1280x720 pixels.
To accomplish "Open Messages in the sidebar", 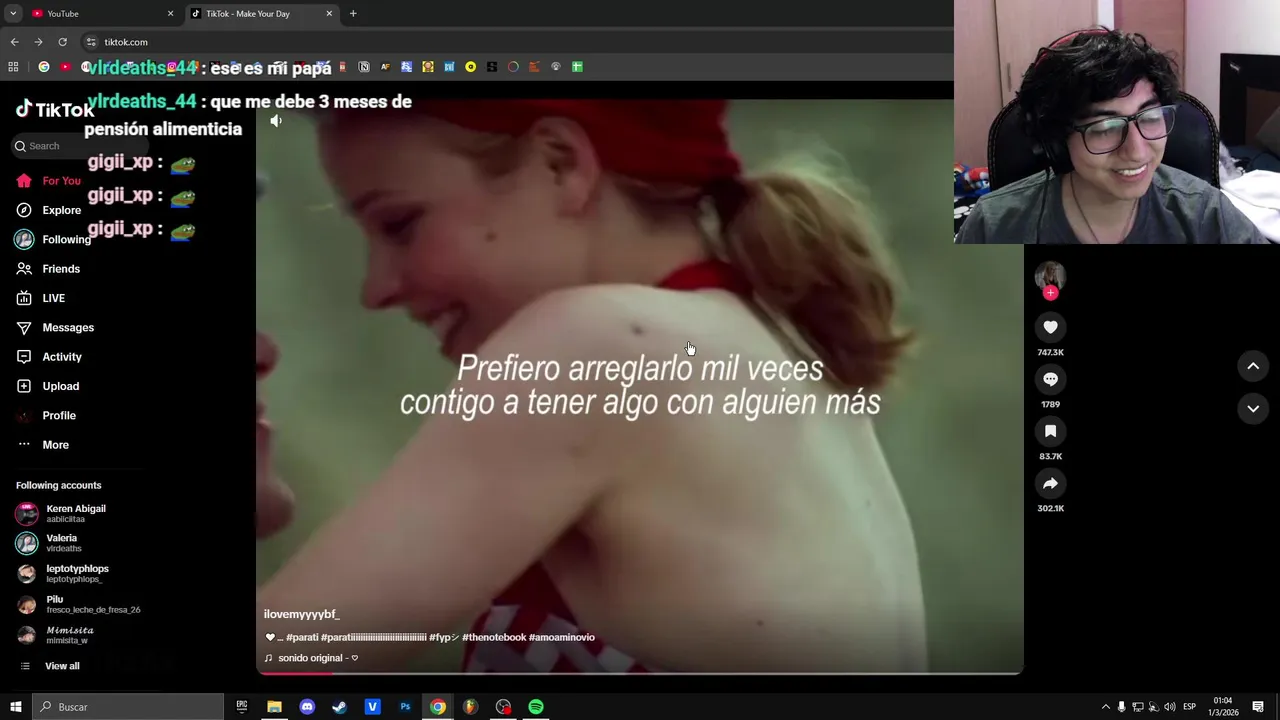I will [x=54, y=327].
